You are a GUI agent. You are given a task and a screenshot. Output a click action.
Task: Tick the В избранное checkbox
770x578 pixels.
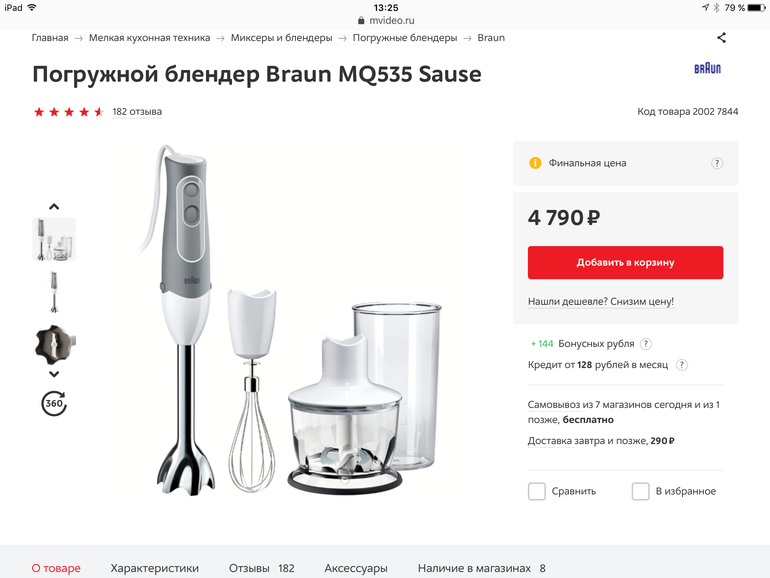coord(641,491)
